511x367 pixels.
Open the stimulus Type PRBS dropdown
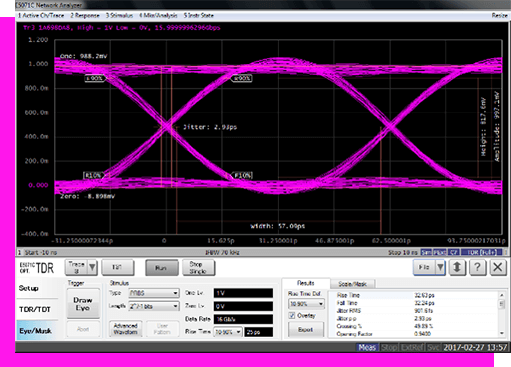coord(154,293)
